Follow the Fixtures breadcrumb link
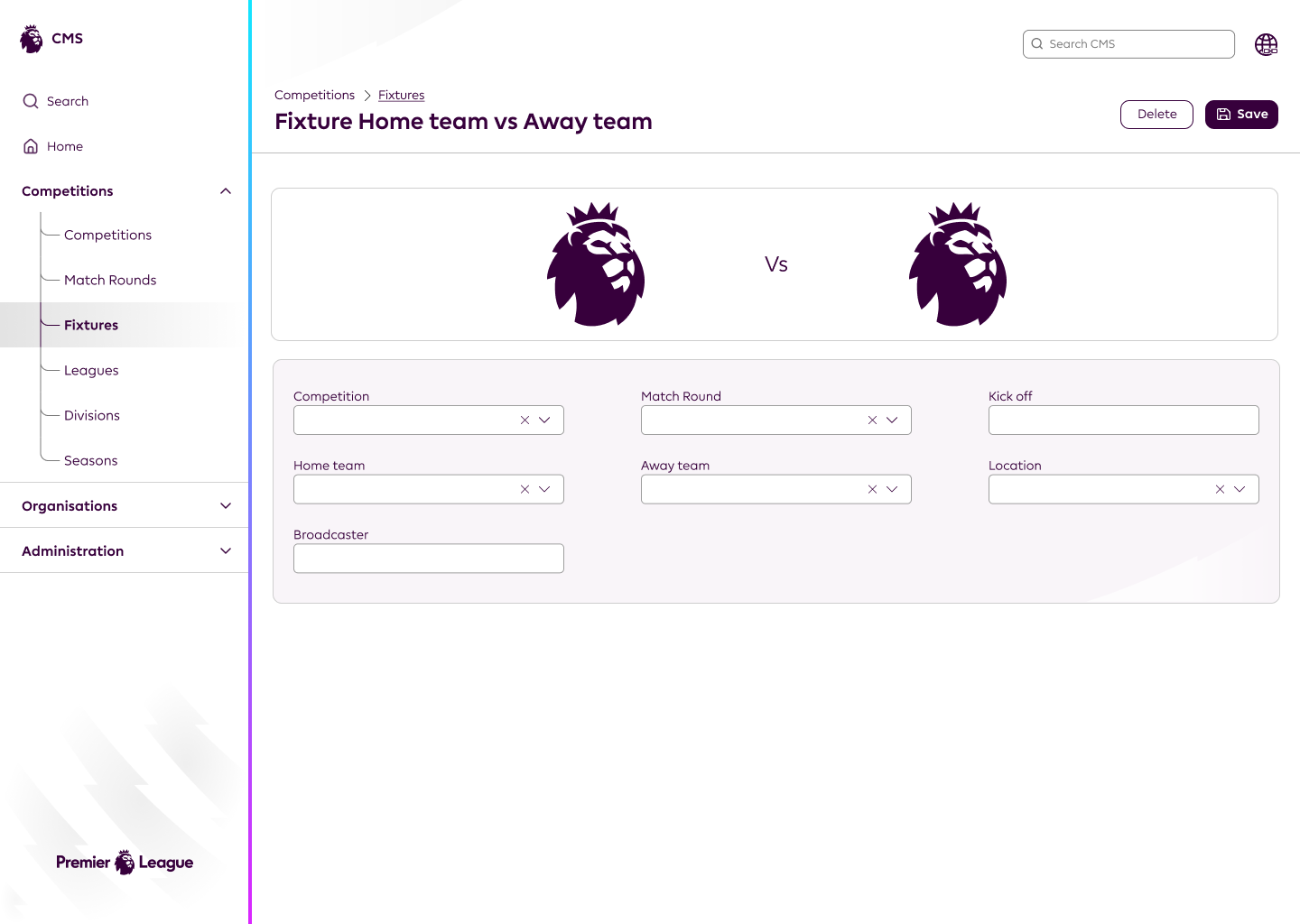The image size is (1300, 924). (x=401, y=96)
